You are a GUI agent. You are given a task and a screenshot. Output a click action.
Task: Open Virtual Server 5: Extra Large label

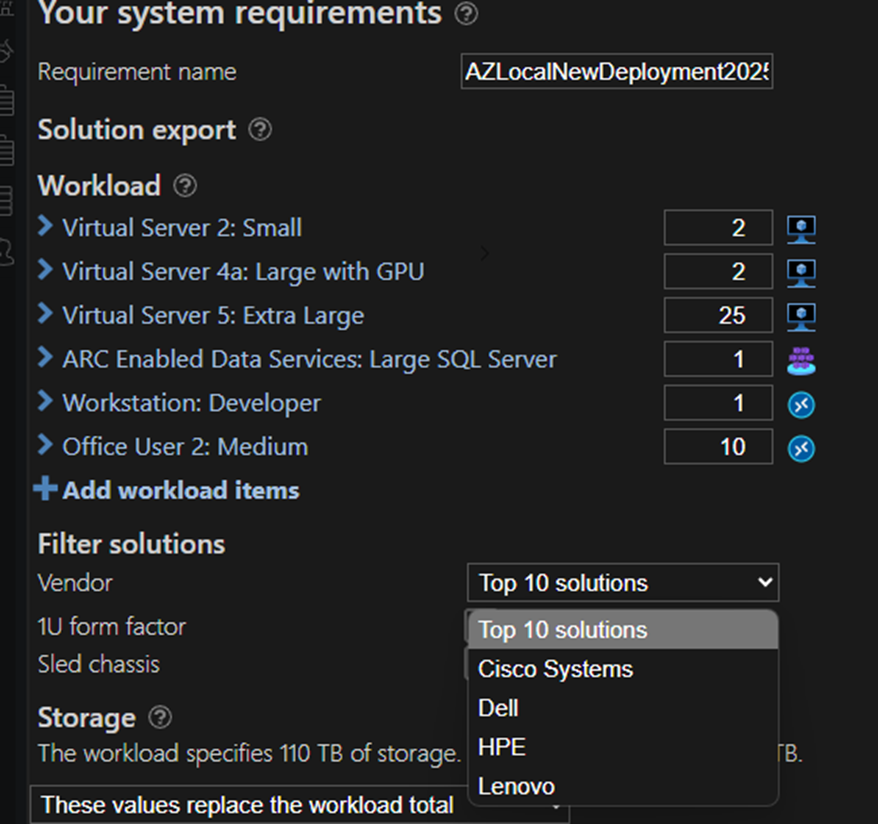[213, 316]
